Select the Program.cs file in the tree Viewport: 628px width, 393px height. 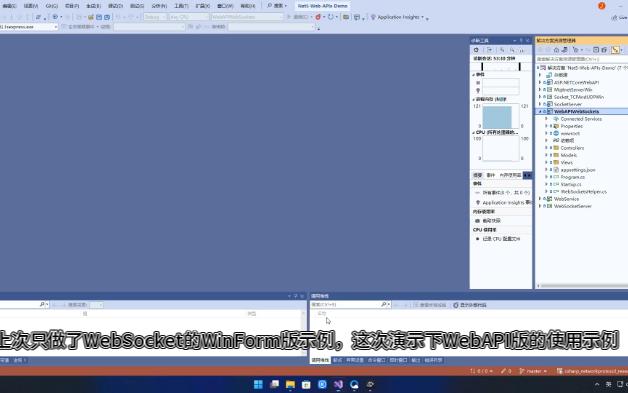click(x=572, y=177)
